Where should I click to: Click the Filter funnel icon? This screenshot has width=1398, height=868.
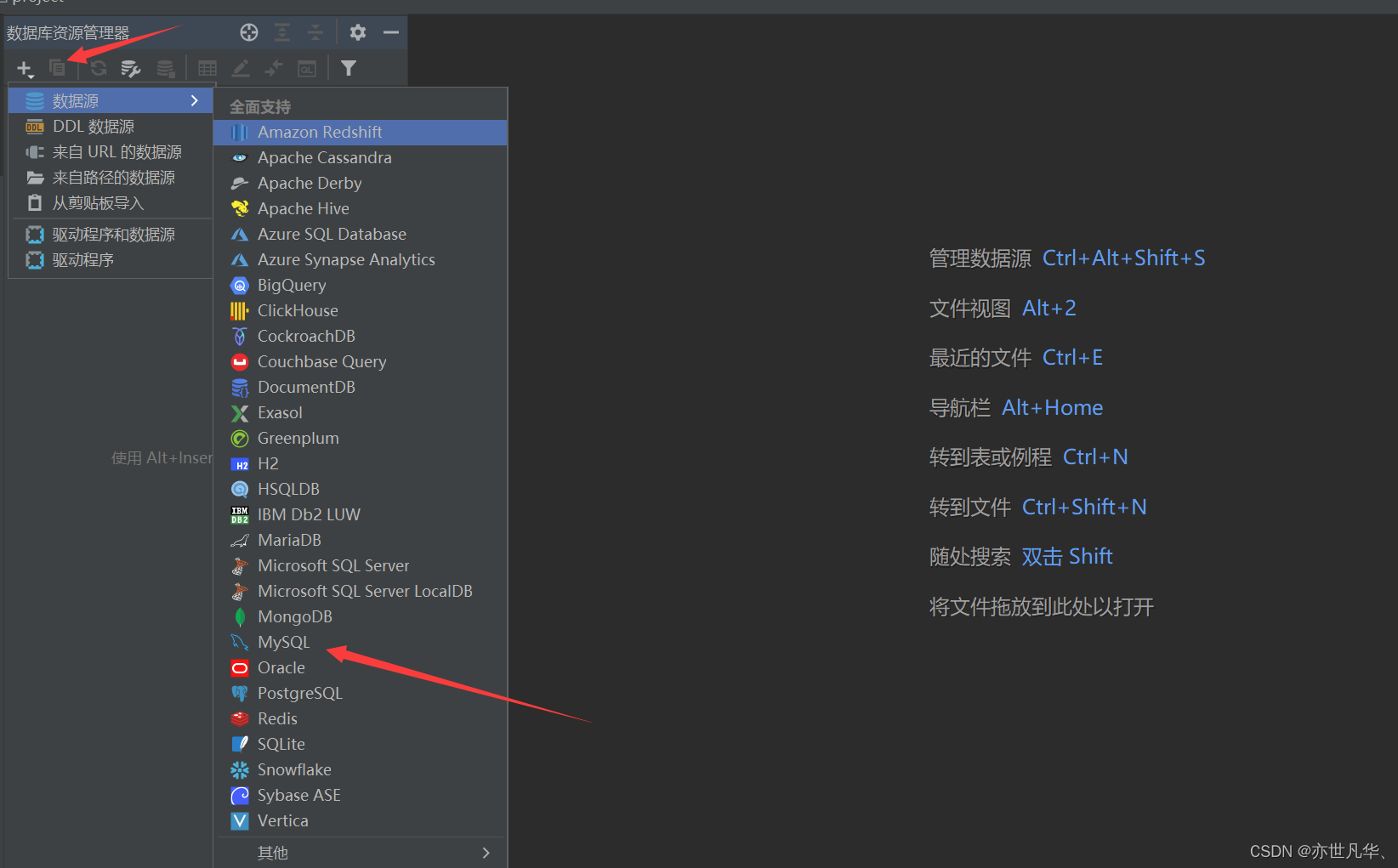[349, 68]
